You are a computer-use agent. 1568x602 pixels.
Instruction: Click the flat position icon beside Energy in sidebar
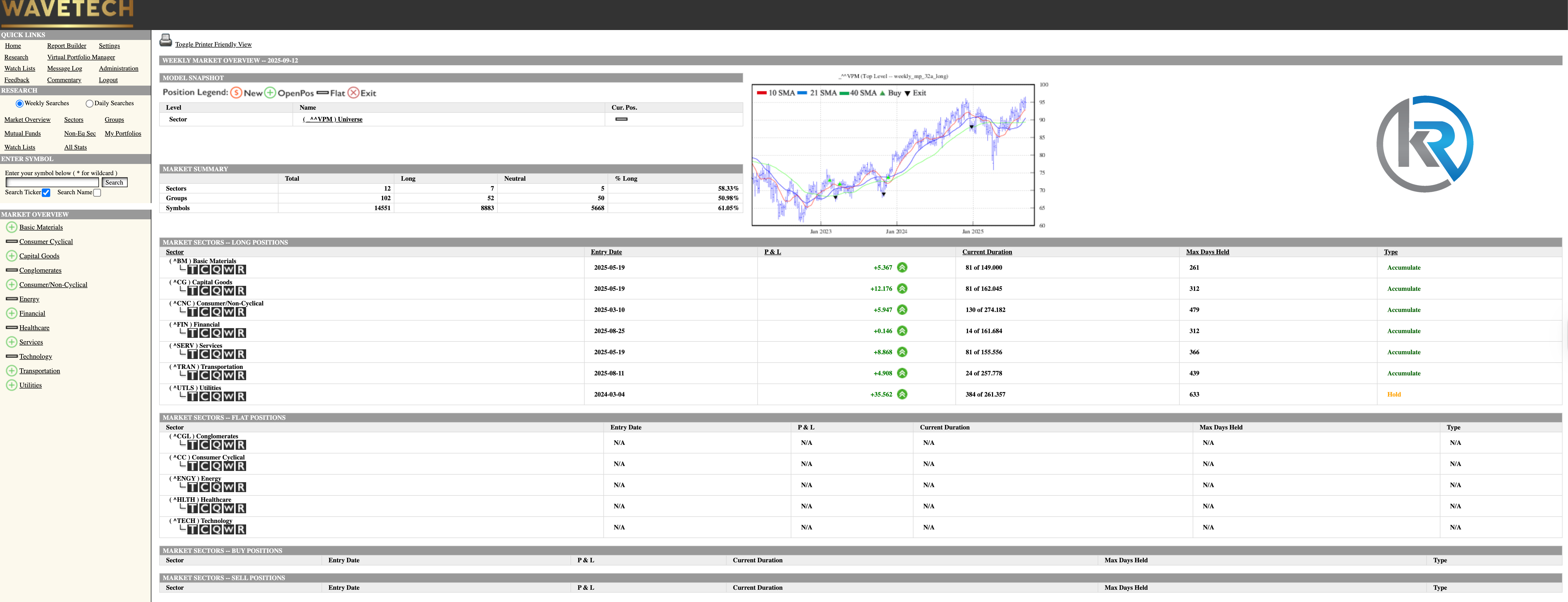tap(11, 299)
